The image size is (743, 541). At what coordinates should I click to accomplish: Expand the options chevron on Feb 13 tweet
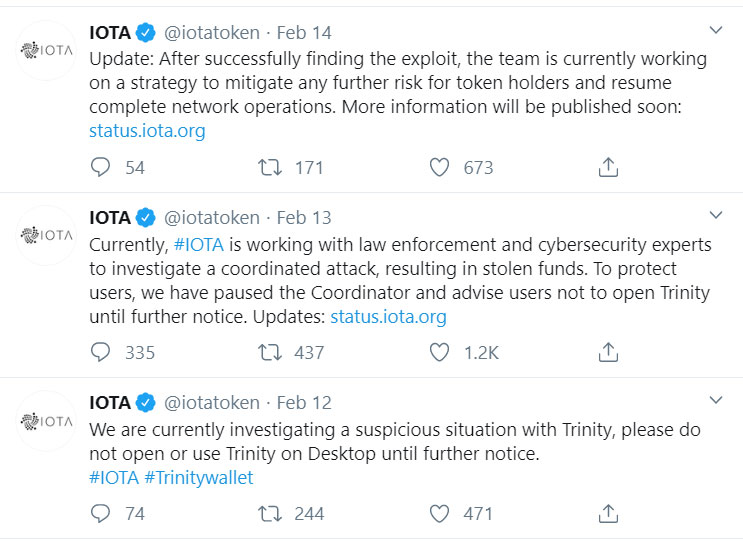tap(716, 215)
